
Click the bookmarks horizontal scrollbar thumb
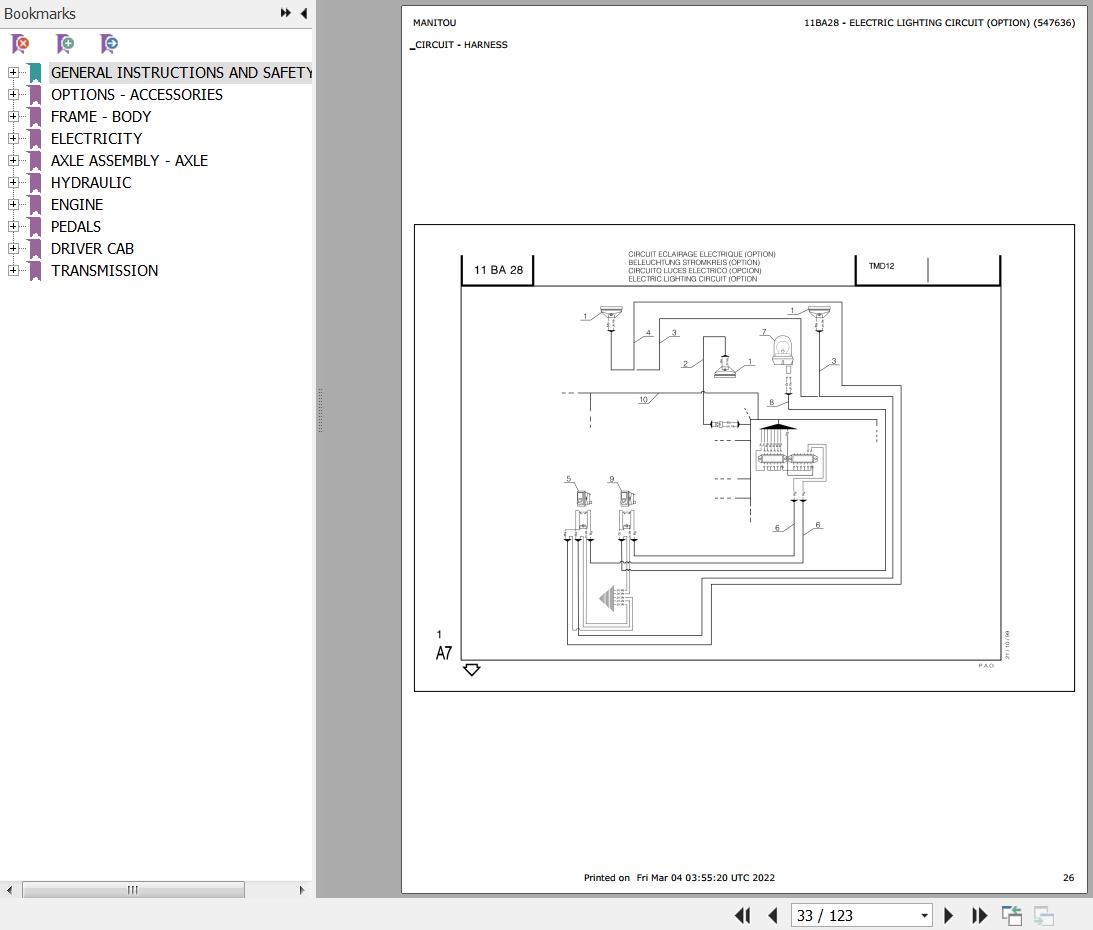(133, 890)
